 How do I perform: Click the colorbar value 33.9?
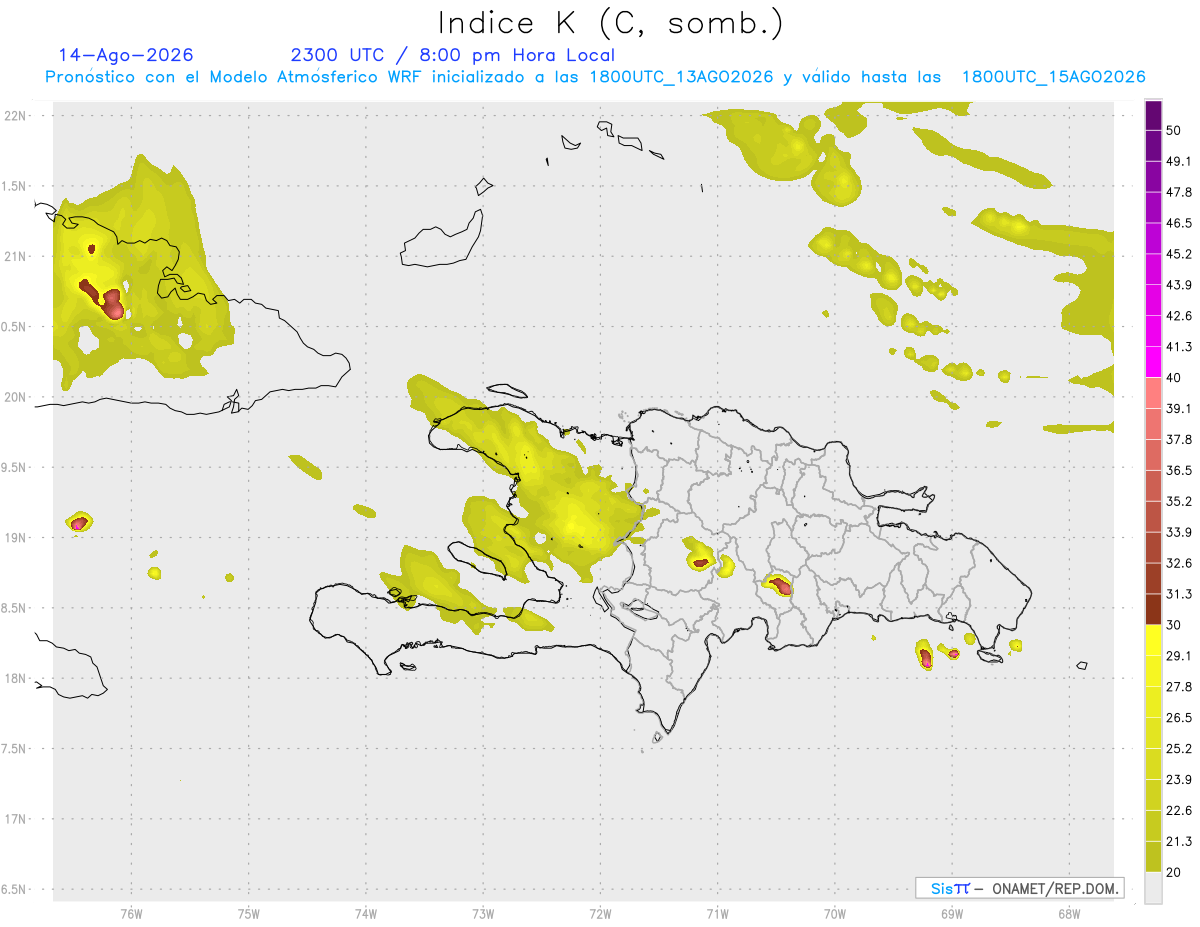[x=1179, y=532]
